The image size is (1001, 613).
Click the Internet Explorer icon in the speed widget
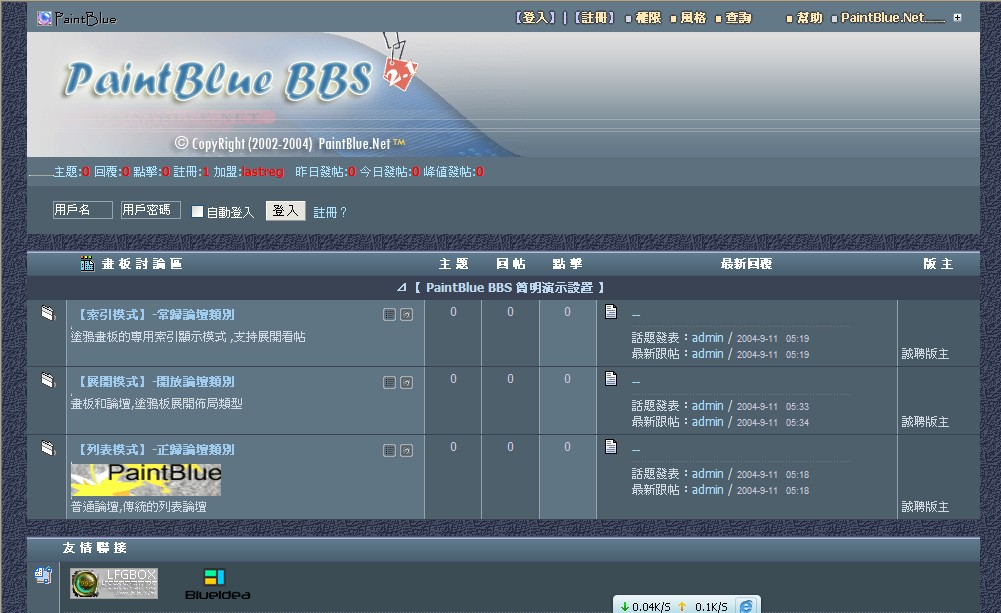click(x=746, y=605)
